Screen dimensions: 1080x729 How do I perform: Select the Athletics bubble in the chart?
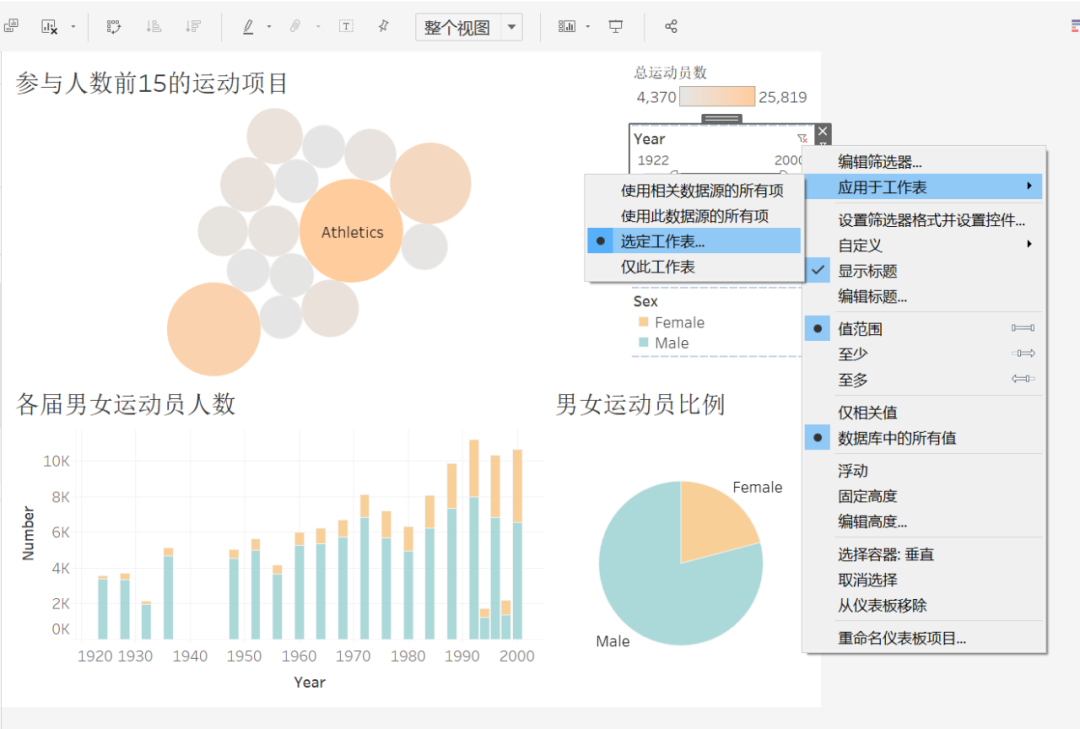[352, 232]
